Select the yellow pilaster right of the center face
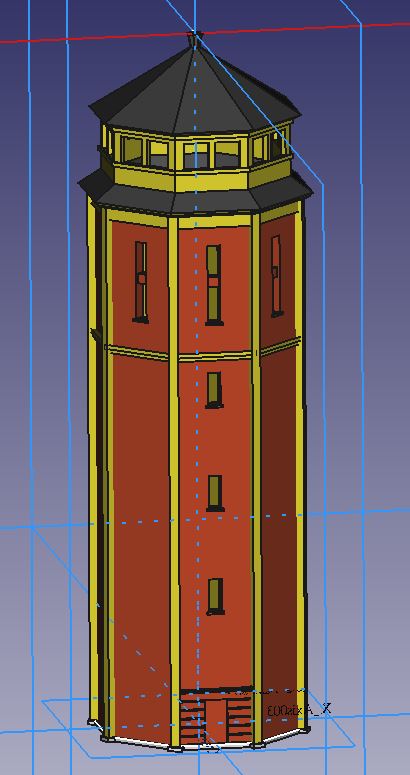 click(255, 479)
